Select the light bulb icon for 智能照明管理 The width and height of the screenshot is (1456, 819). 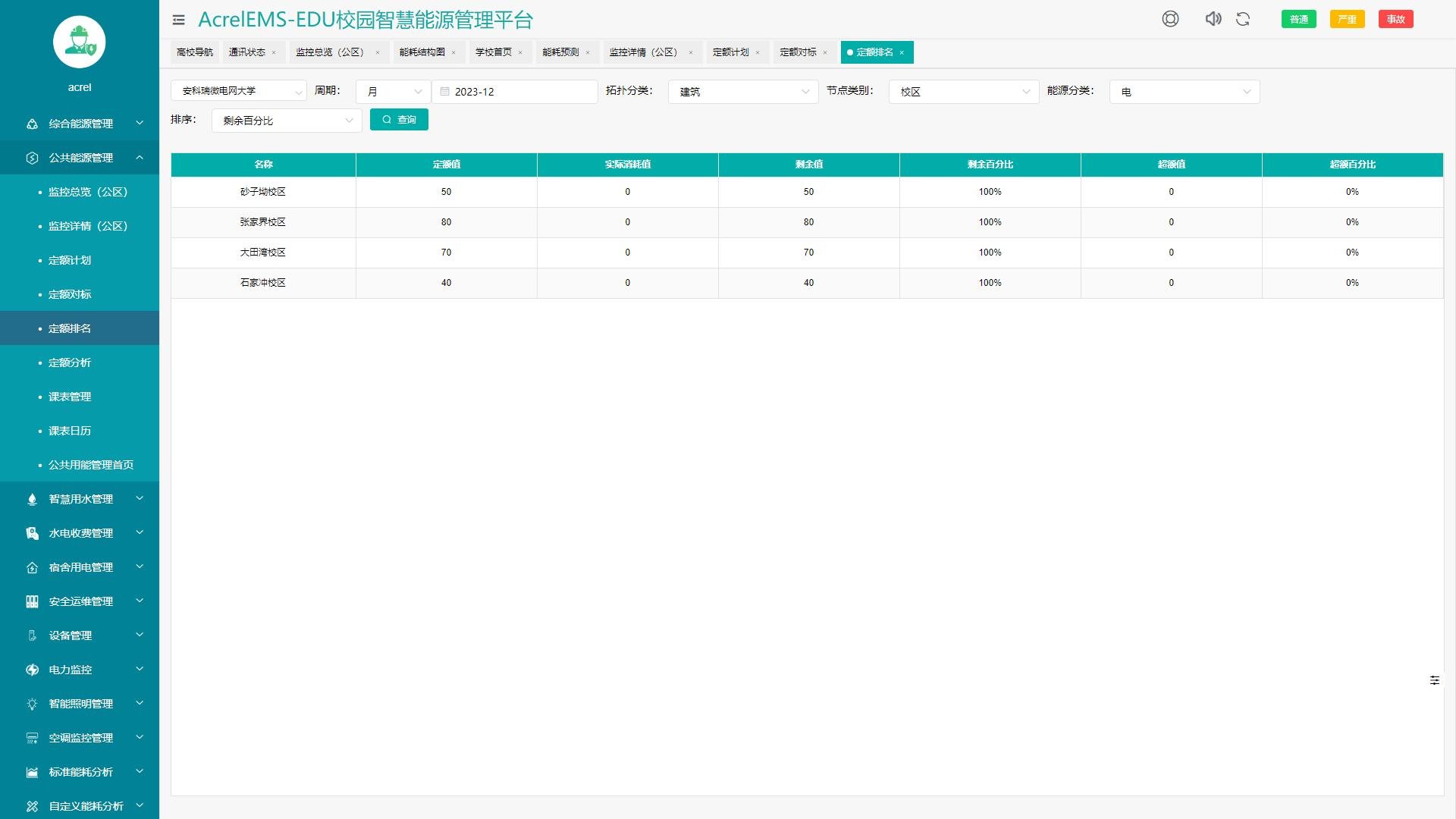pos(31,703)
